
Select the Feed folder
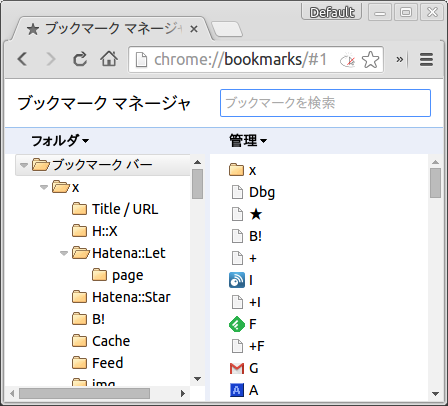pos(98,363)
